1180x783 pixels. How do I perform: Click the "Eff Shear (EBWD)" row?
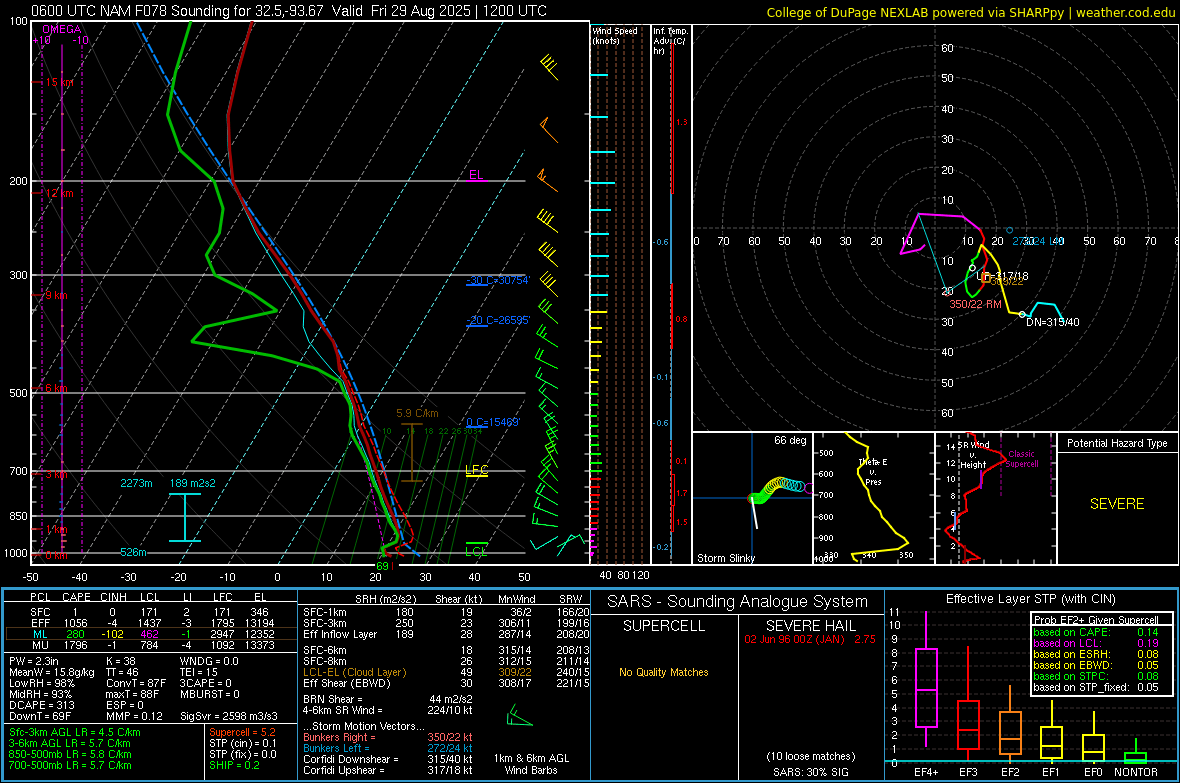click(x=446, y=683)
